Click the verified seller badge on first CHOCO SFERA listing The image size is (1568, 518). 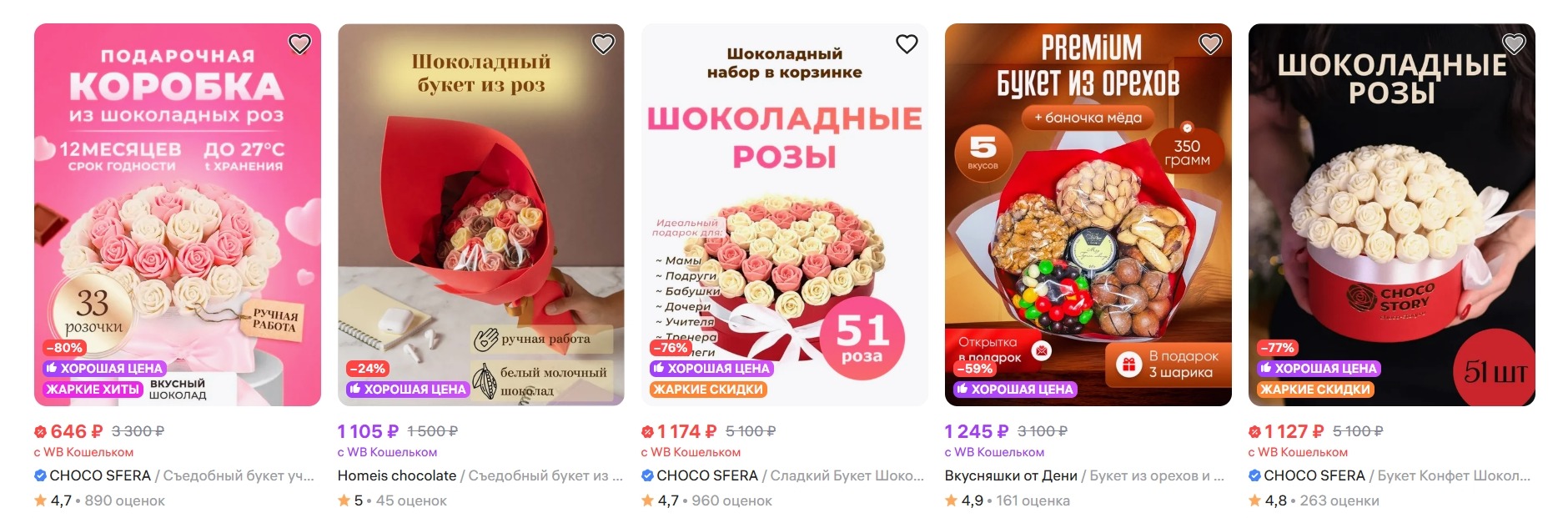(40, 475)
